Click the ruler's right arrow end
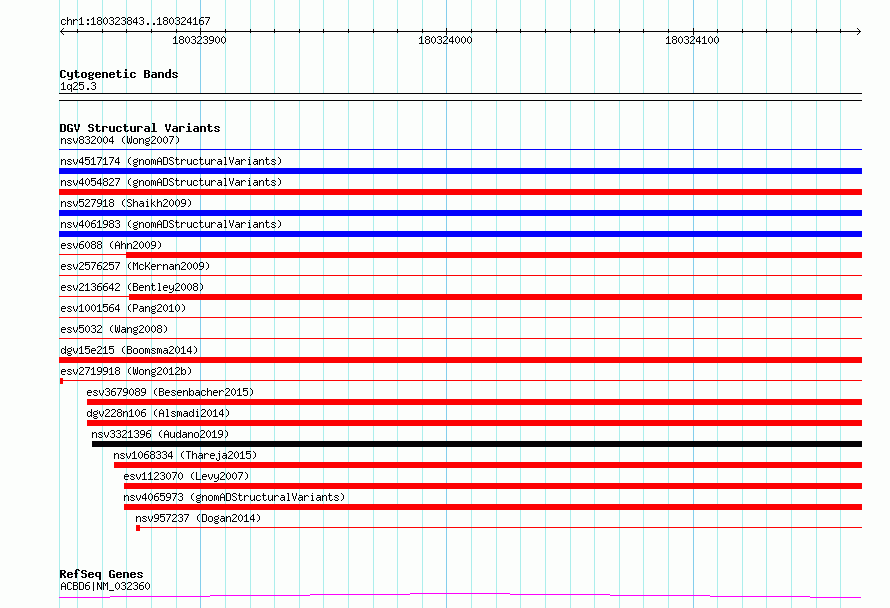The width and height of the screenshot is (890, 608). coord(859,31)
